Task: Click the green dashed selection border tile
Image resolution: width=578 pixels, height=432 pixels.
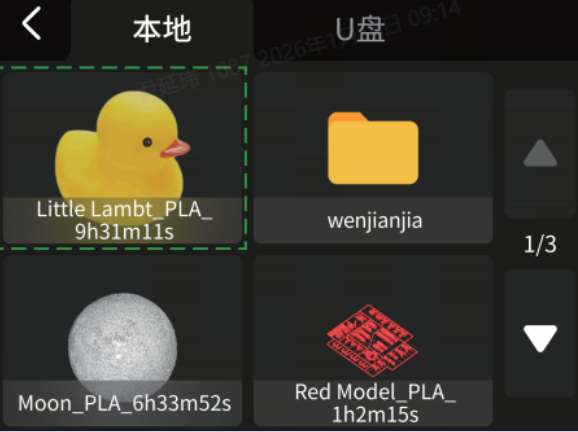Action: tap(122, 158)
